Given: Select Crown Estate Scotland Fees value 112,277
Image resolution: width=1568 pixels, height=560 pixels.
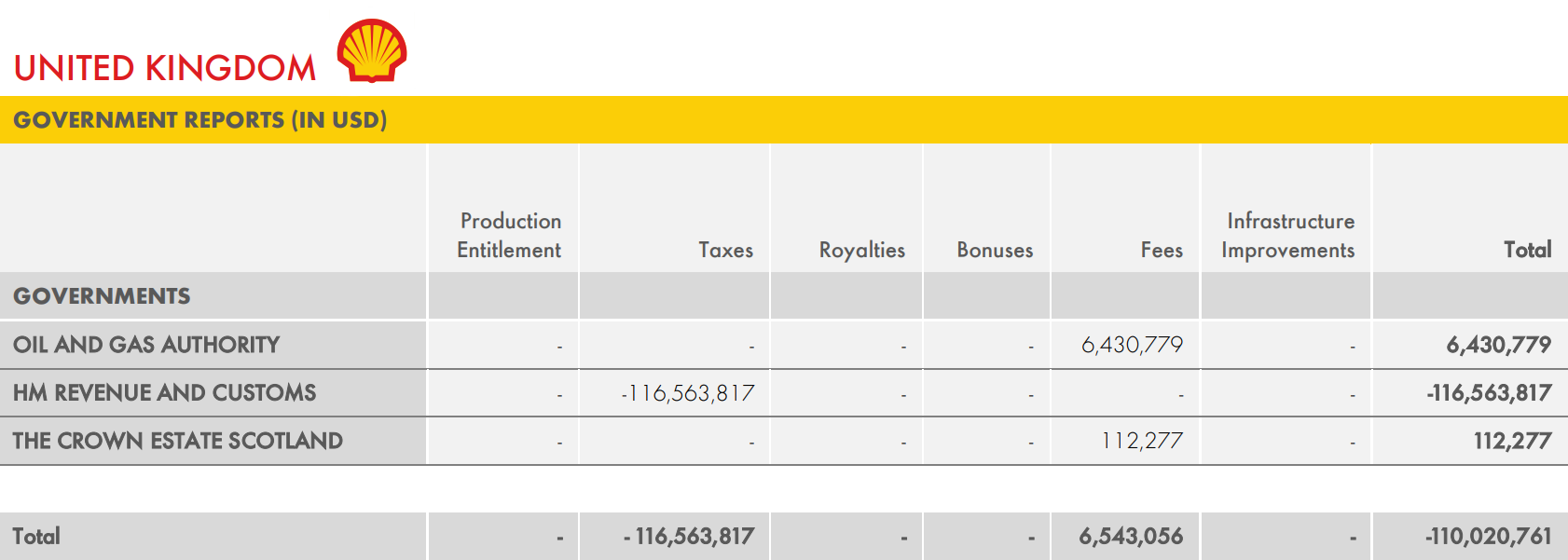Looking at the screenshot, I should tap(1142, 441).
